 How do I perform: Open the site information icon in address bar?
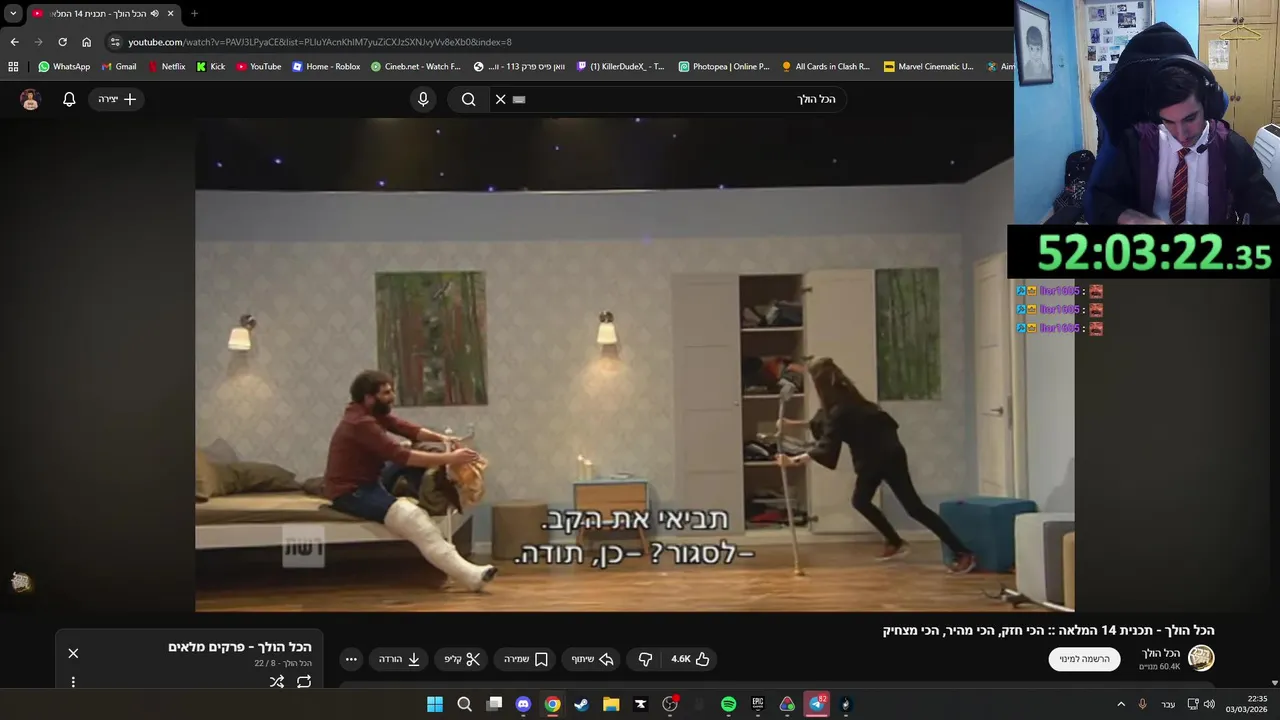115,42
